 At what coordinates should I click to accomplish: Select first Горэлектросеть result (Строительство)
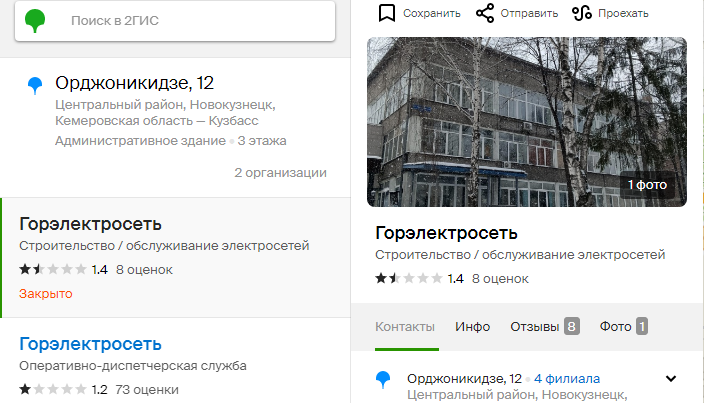(176, 258)
